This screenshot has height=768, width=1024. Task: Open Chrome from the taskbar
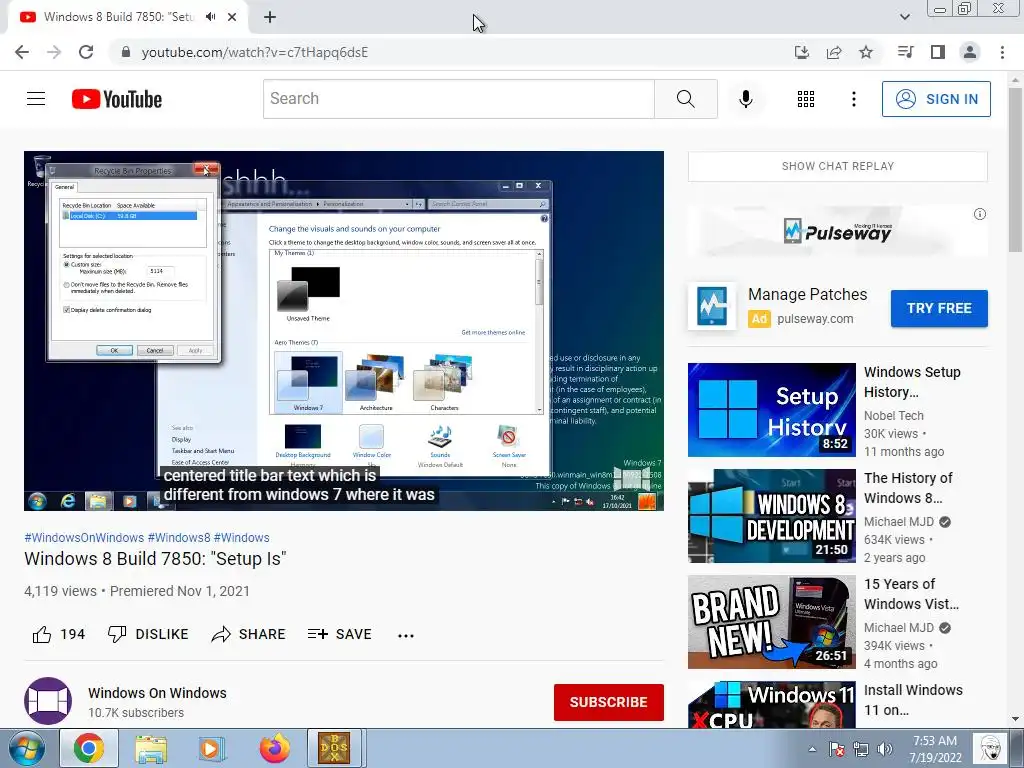pyautogui.click(x=89, y=748)
